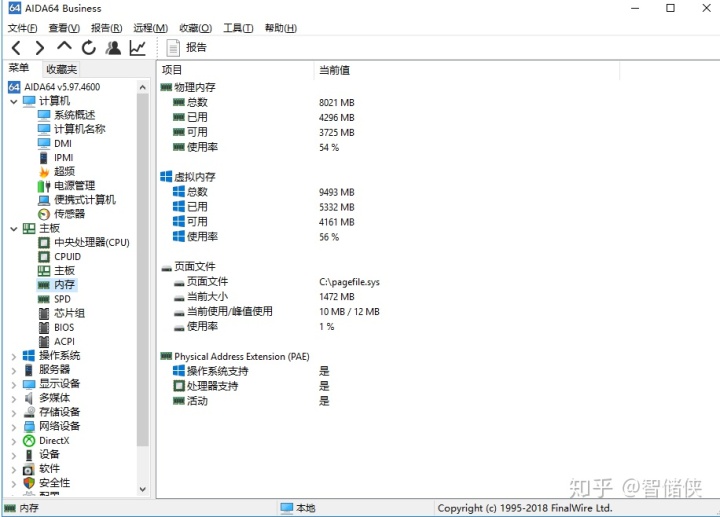Collapse the 主板 category tree node
This screenshot has width=720, height=517.
14,229
